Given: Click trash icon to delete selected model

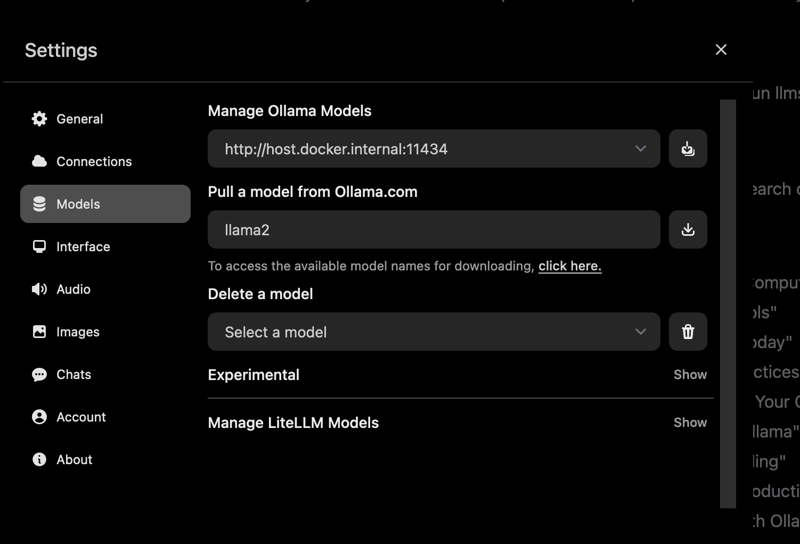Looking at the screenshot, I should pyautogui.click(x=688, y=332).
